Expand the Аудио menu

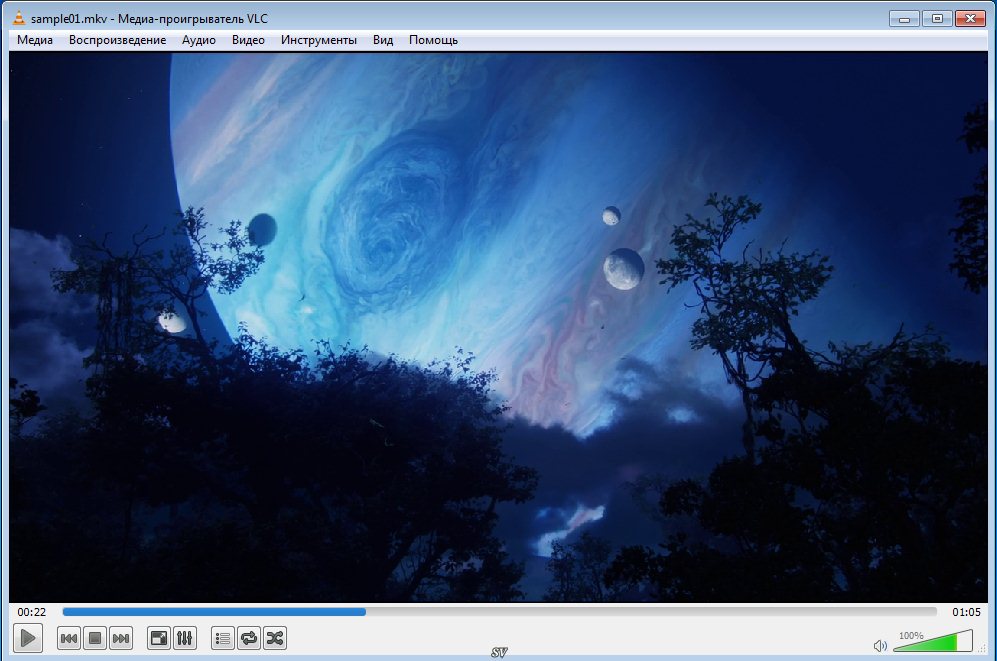(x=199, y=40)
